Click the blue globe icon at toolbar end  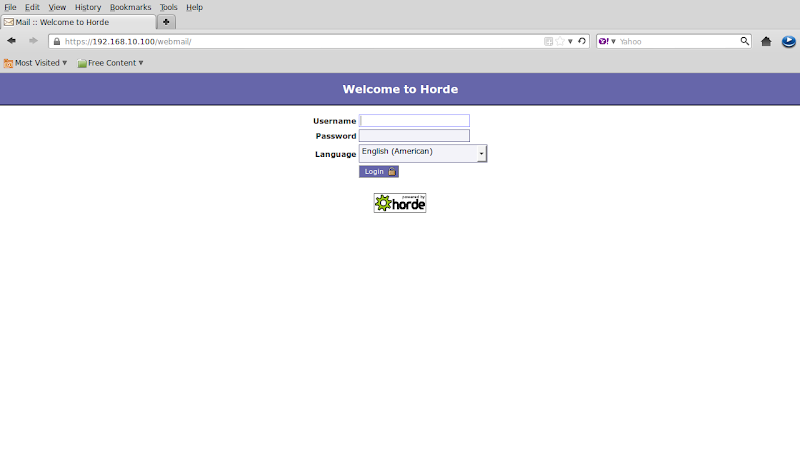(788, 41)
